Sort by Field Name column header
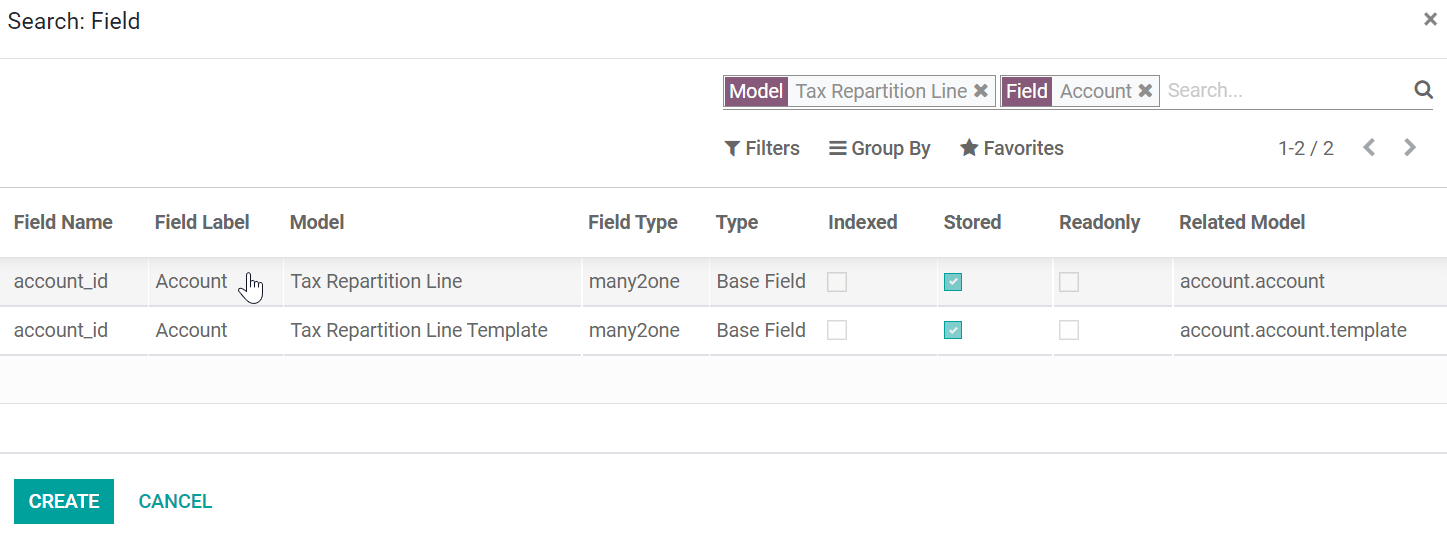Viewport: 1447px width, 535px height. [x=63, y=222]
